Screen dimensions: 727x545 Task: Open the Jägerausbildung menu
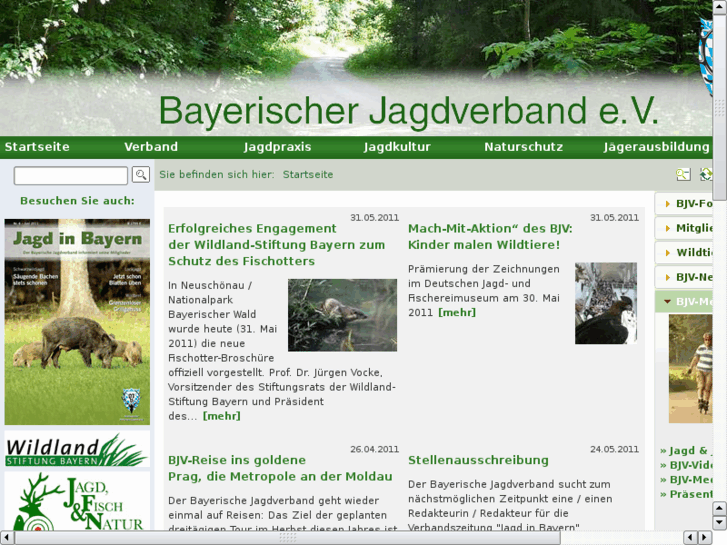656,147
